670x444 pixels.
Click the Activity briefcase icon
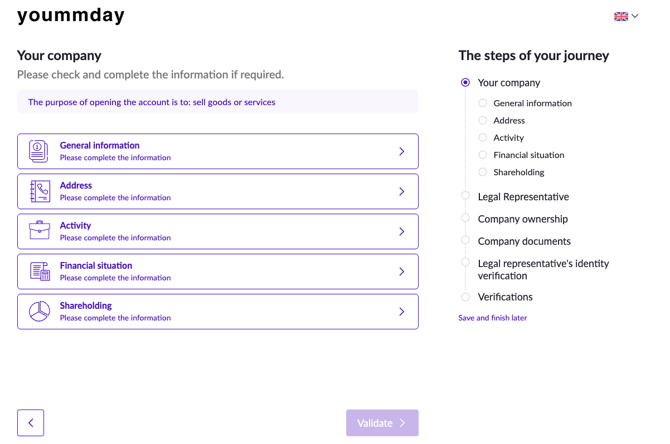(x=39, y=230)
